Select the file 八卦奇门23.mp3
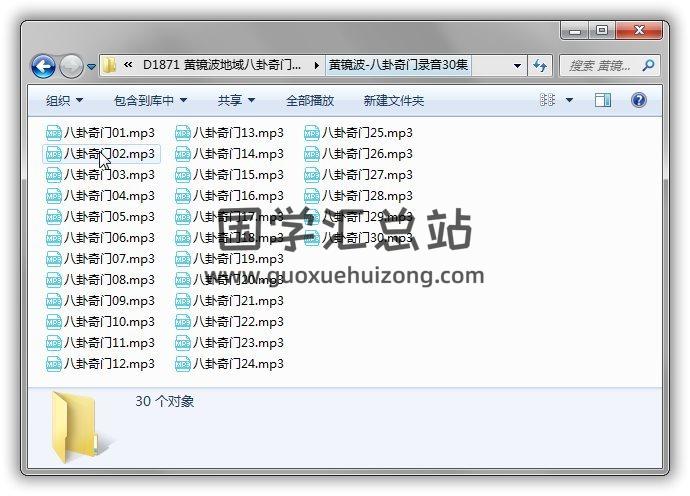This screenshot has height=496, width=690. coord(230,342)
